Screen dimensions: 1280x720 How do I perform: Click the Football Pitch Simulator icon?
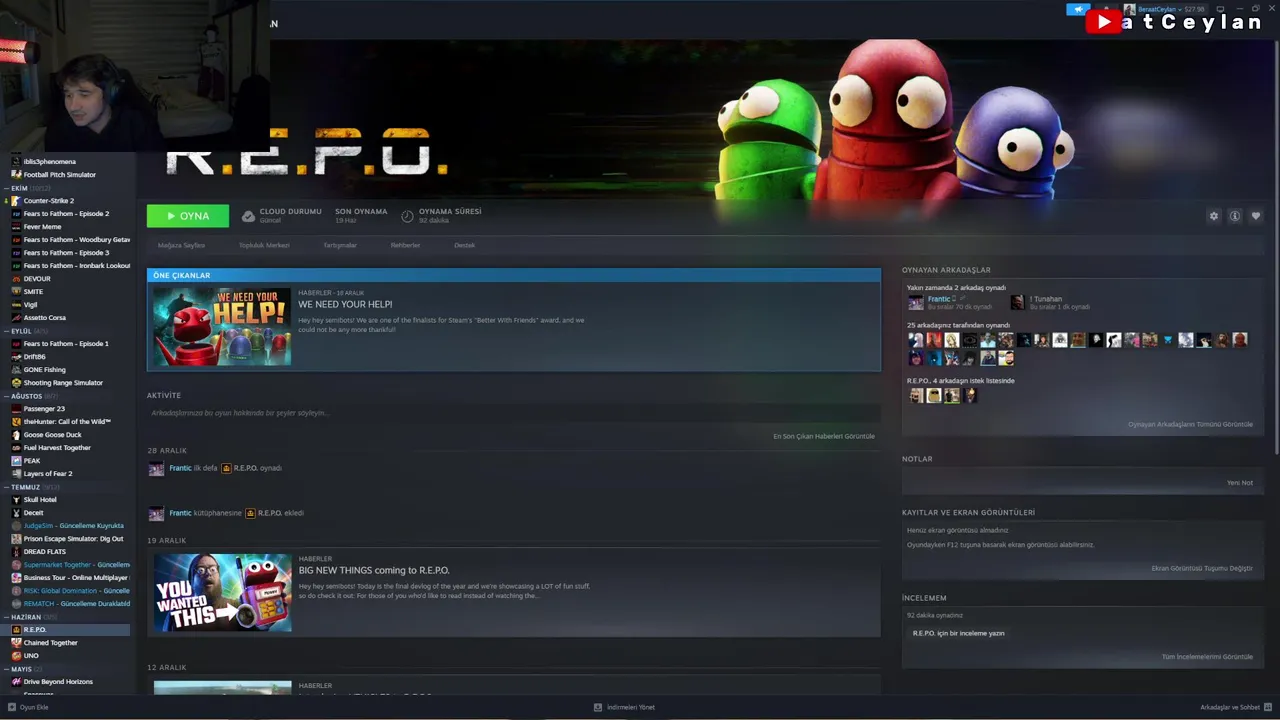pyautogui.click(x=16, y=175)
